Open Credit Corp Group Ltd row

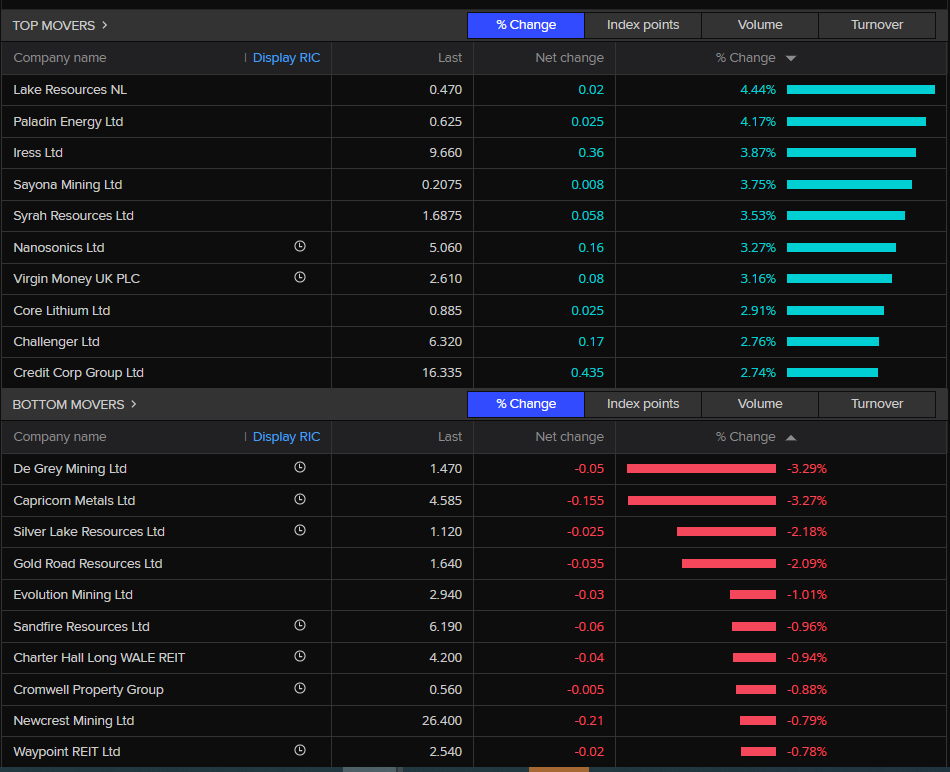(474, 373)
